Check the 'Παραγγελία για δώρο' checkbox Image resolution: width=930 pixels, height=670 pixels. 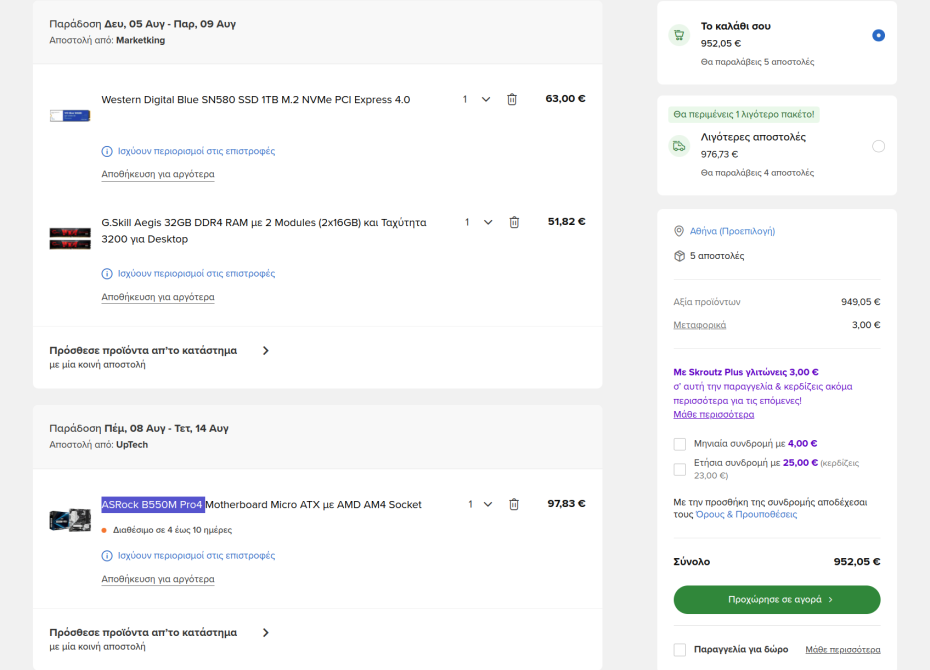680,650
